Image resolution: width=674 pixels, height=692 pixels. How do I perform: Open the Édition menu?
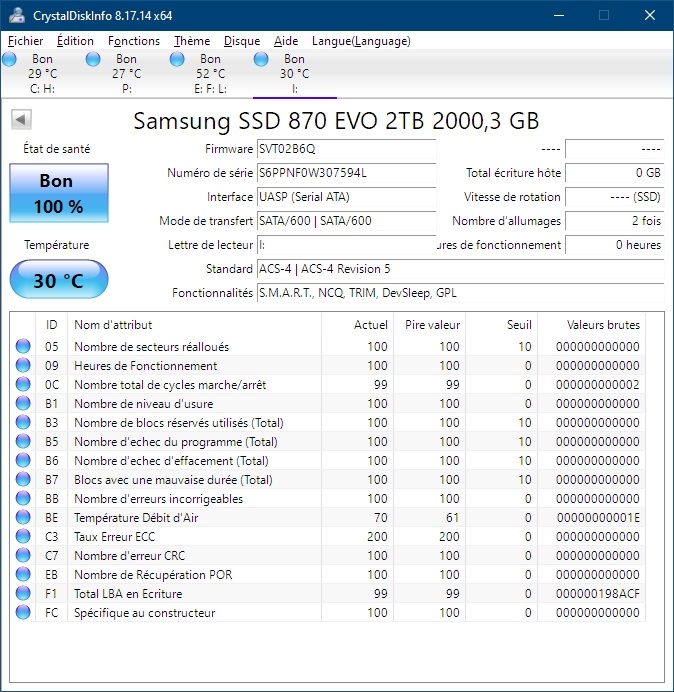click(x=75, y=41)
